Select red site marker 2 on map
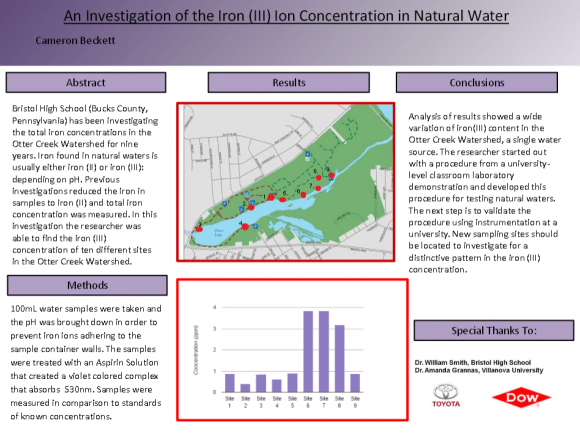This screenshot has width=580, height=434. click(251, 208)
